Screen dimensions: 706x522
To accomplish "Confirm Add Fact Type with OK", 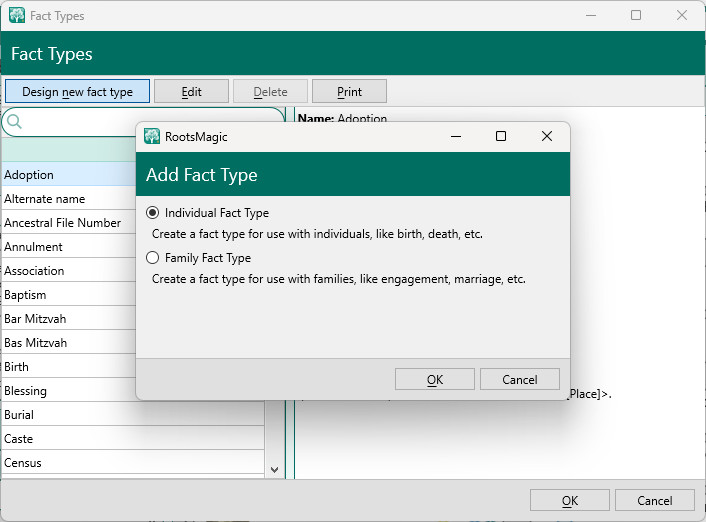I will [x=434, y=379].
